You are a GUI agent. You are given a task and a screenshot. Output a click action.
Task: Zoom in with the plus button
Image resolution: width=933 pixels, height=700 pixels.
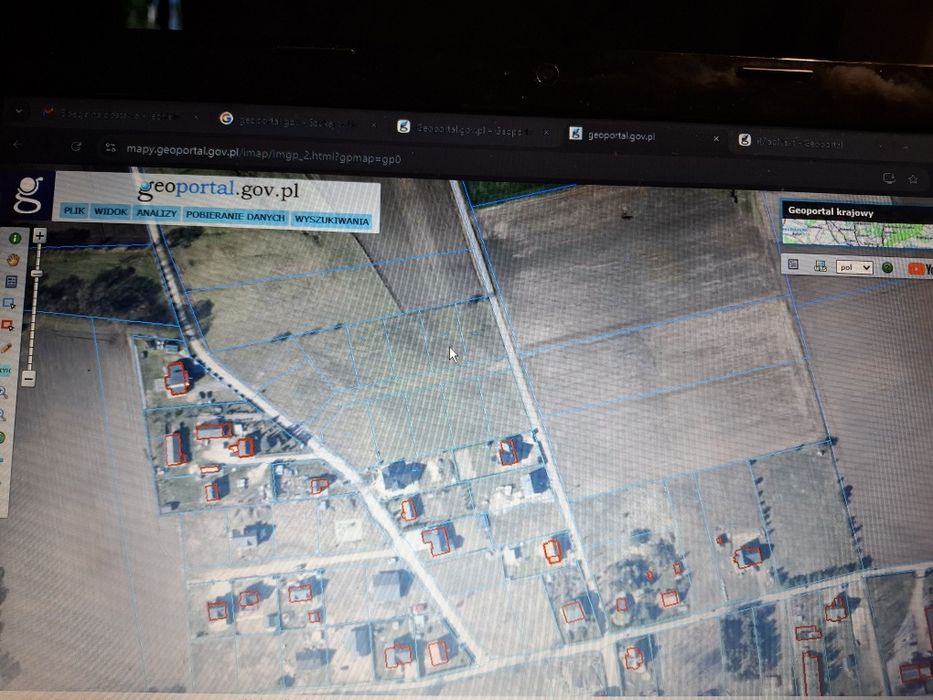pos(39,235)
